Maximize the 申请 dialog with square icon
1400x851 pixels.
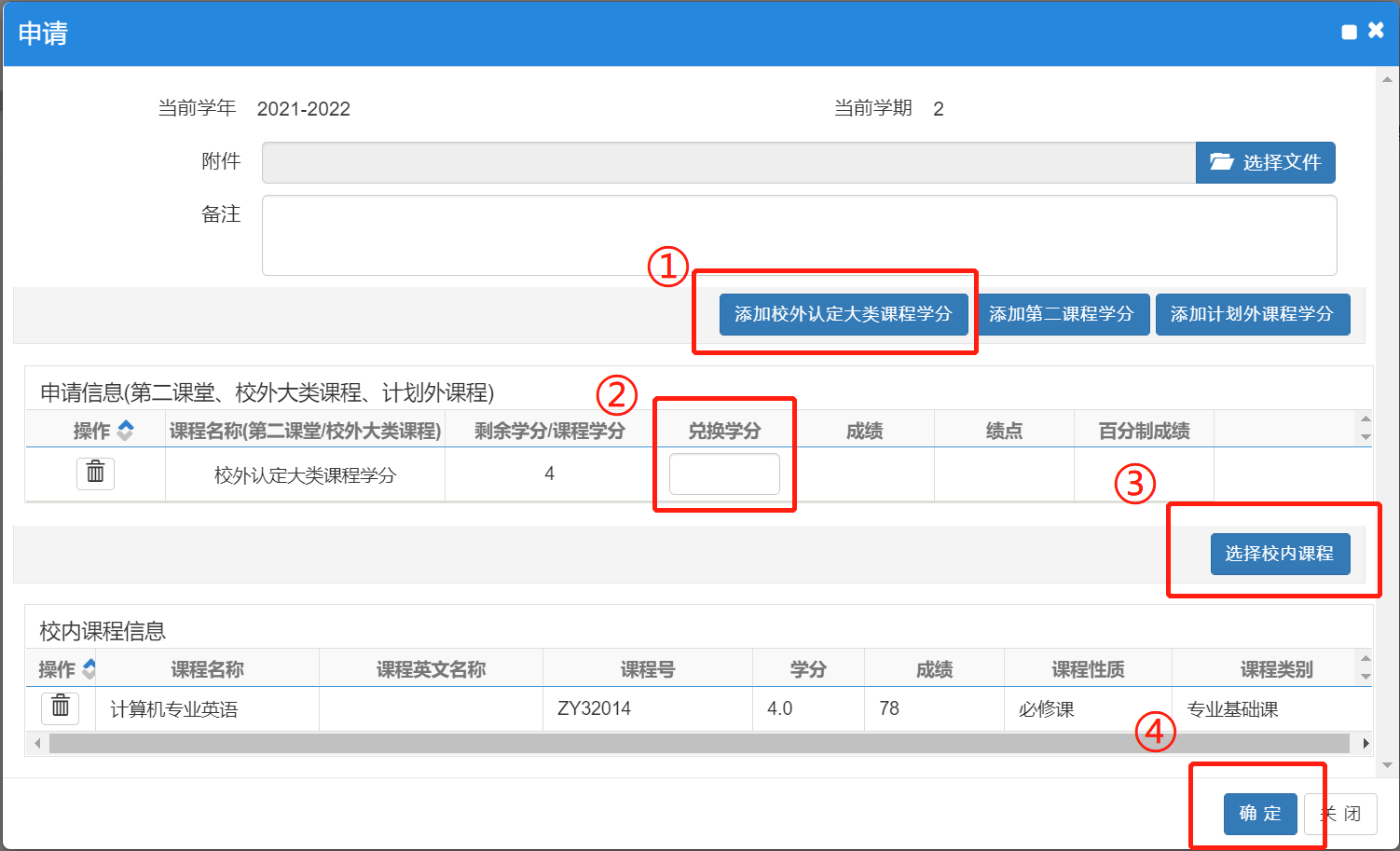[x=1349, y=33]
